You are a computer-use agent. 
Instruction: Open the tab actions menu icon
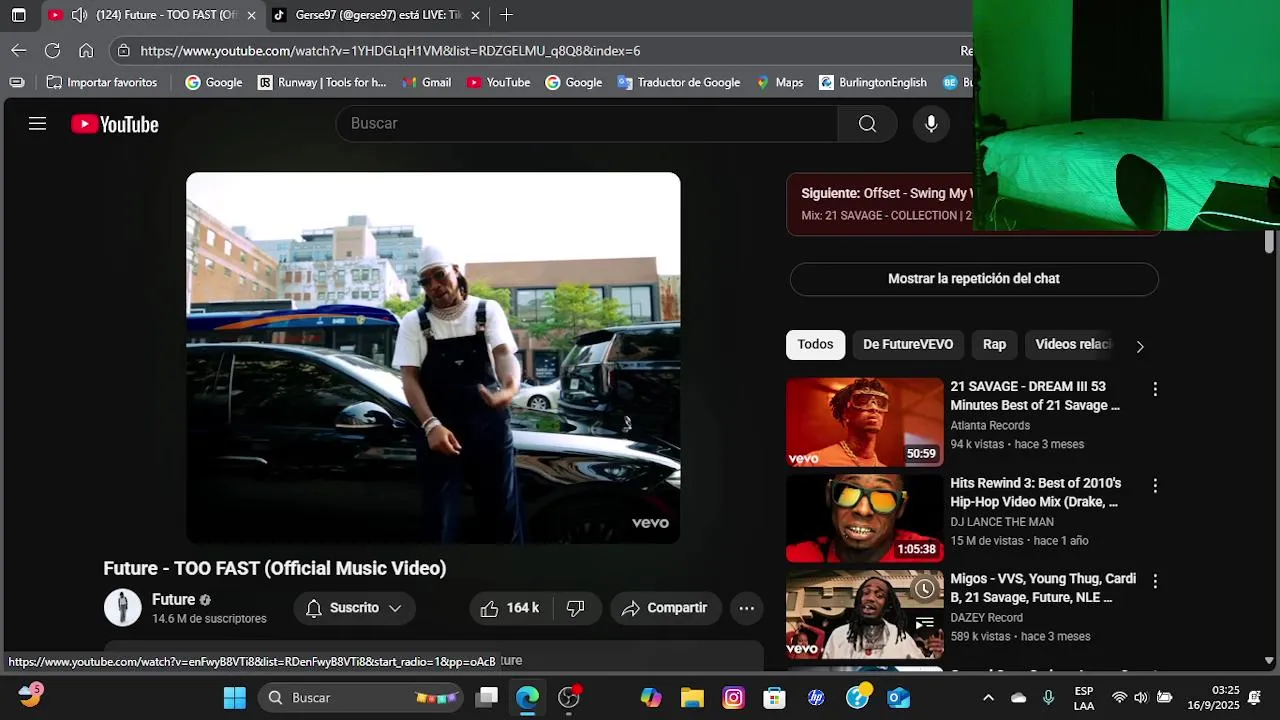click(18, 15)
